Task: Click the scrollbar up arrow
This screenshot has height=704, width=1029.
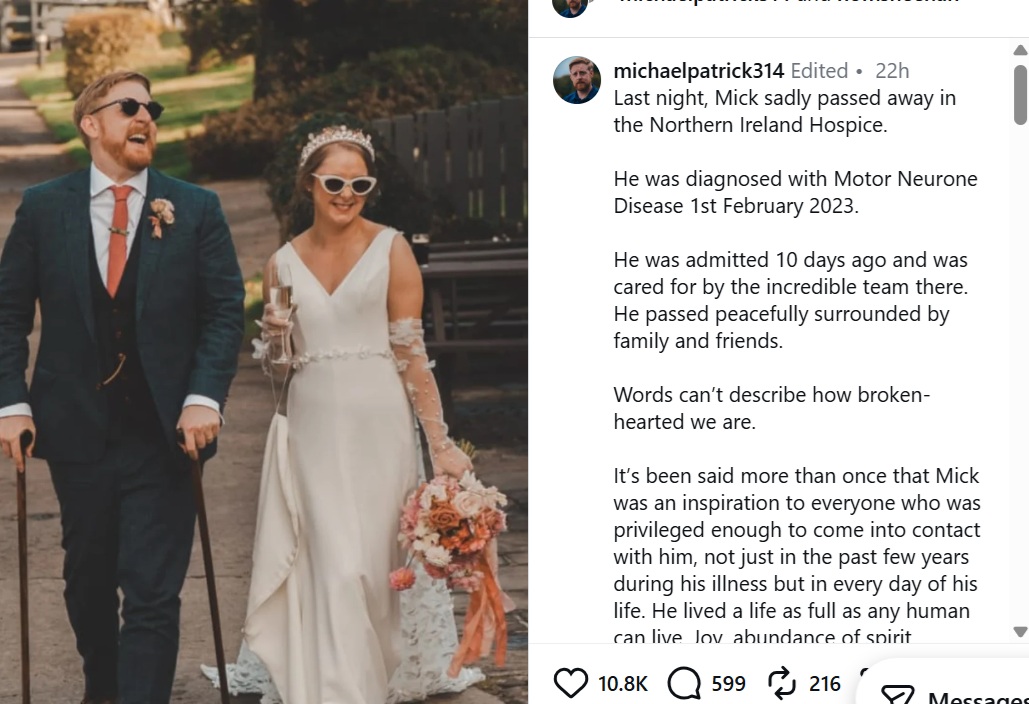Action: [1020, 50]
